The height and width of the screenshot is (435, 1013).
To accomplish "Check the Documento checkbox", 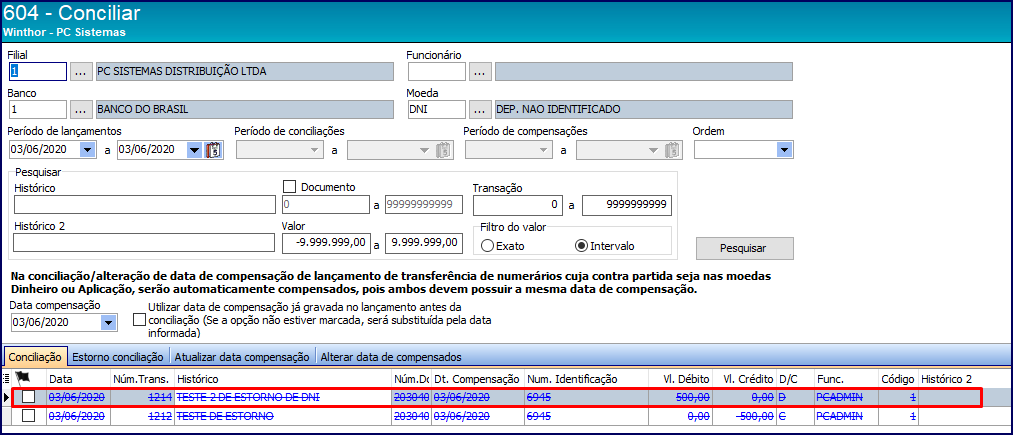I will click(289, 187).
